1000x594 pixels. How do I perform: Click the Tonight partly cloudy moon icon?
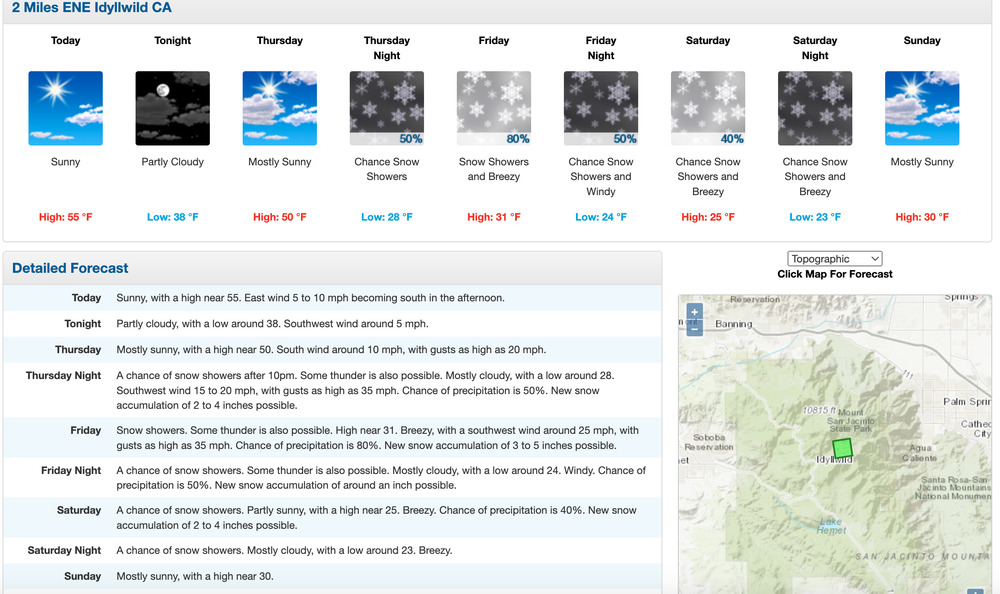click(x=172, y=109)
